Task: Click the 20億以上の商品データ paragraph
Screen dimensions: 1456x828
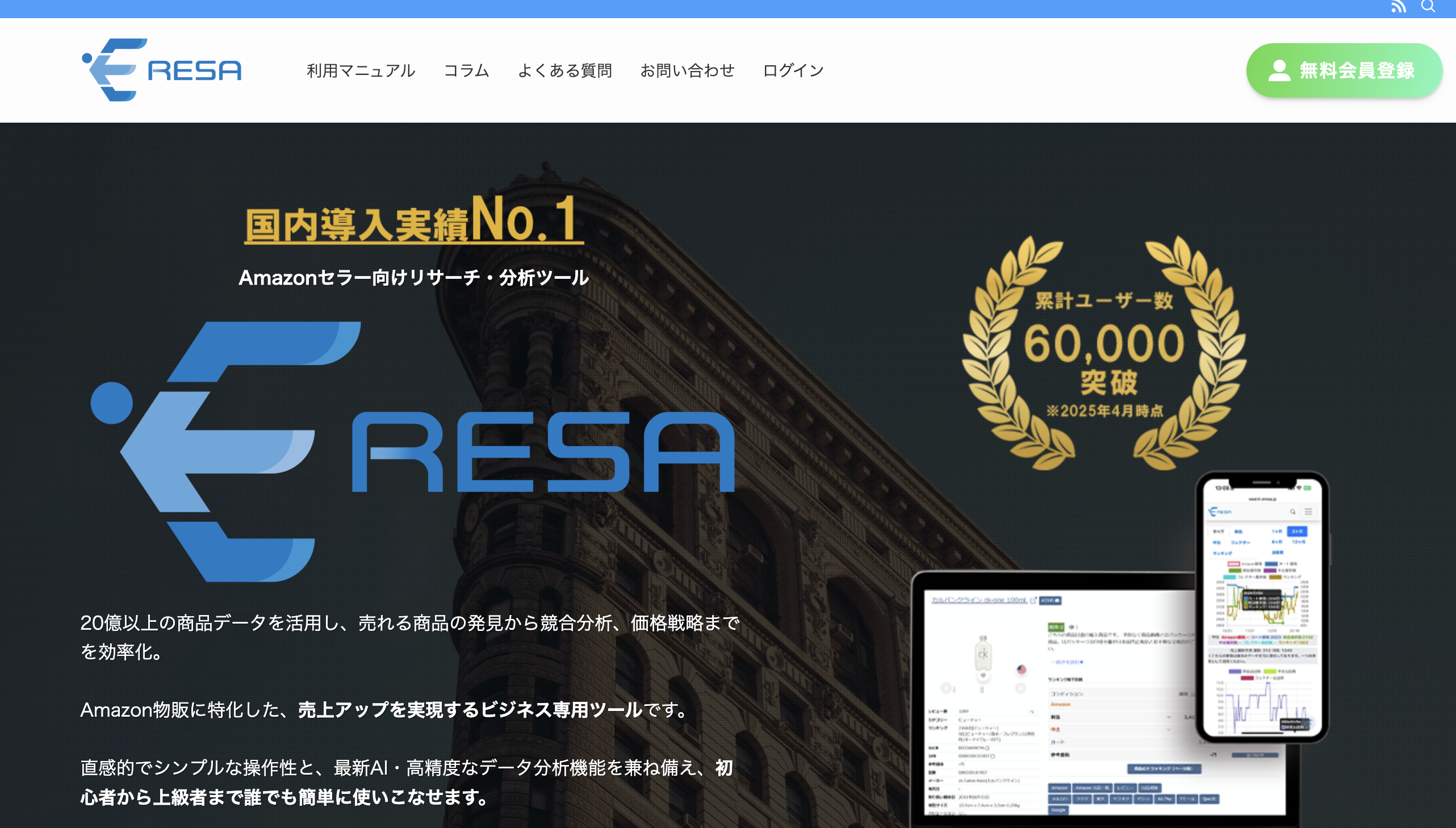Action: [410, 638]
